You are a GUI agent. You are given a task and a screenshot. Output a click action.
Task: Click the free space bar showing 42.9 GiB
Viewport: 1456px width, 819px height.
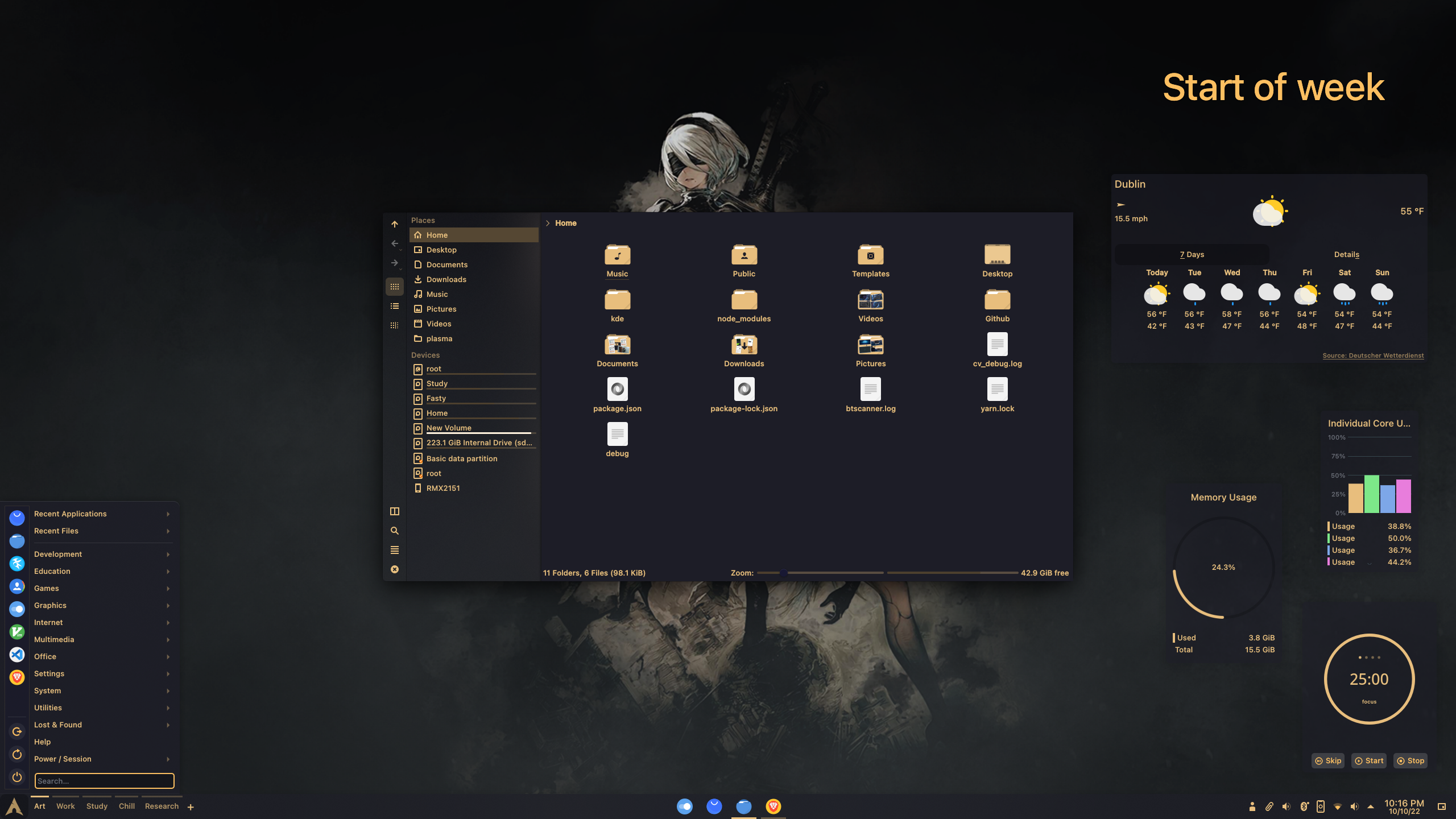tap(953, 573)
